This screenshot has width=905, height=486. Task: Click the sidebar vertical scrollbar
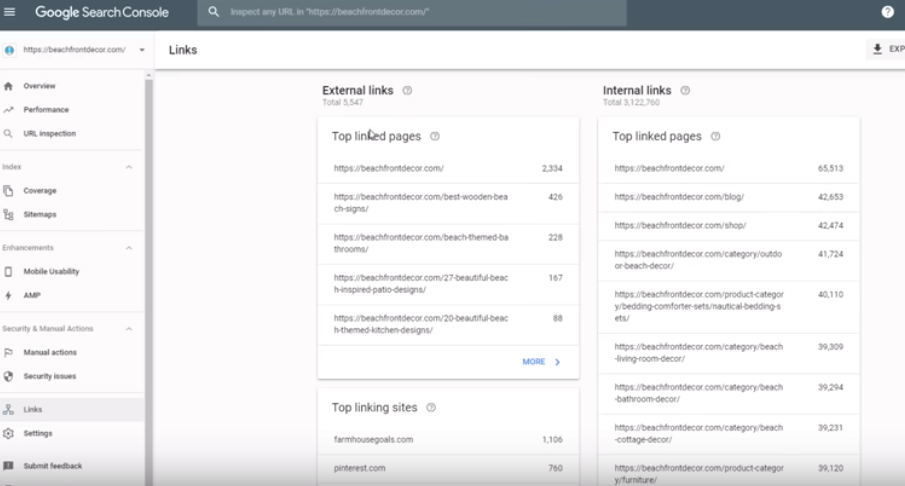[148, 283]
